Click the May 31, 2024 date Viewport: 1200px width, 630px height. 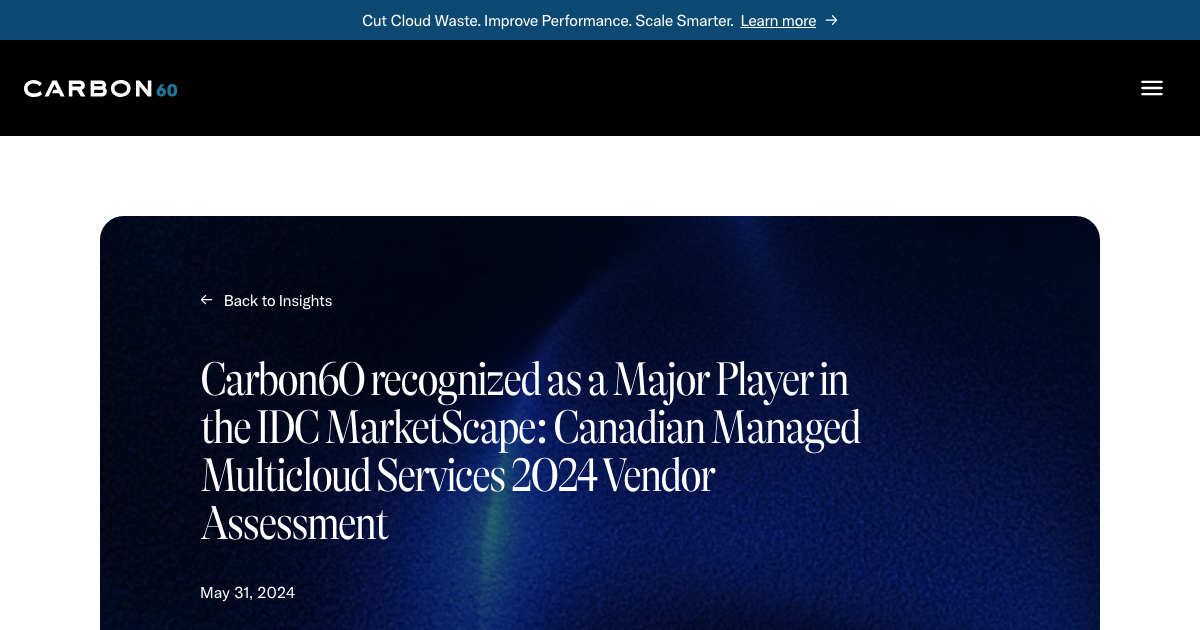pyautogui.click(x=248, y=592)
